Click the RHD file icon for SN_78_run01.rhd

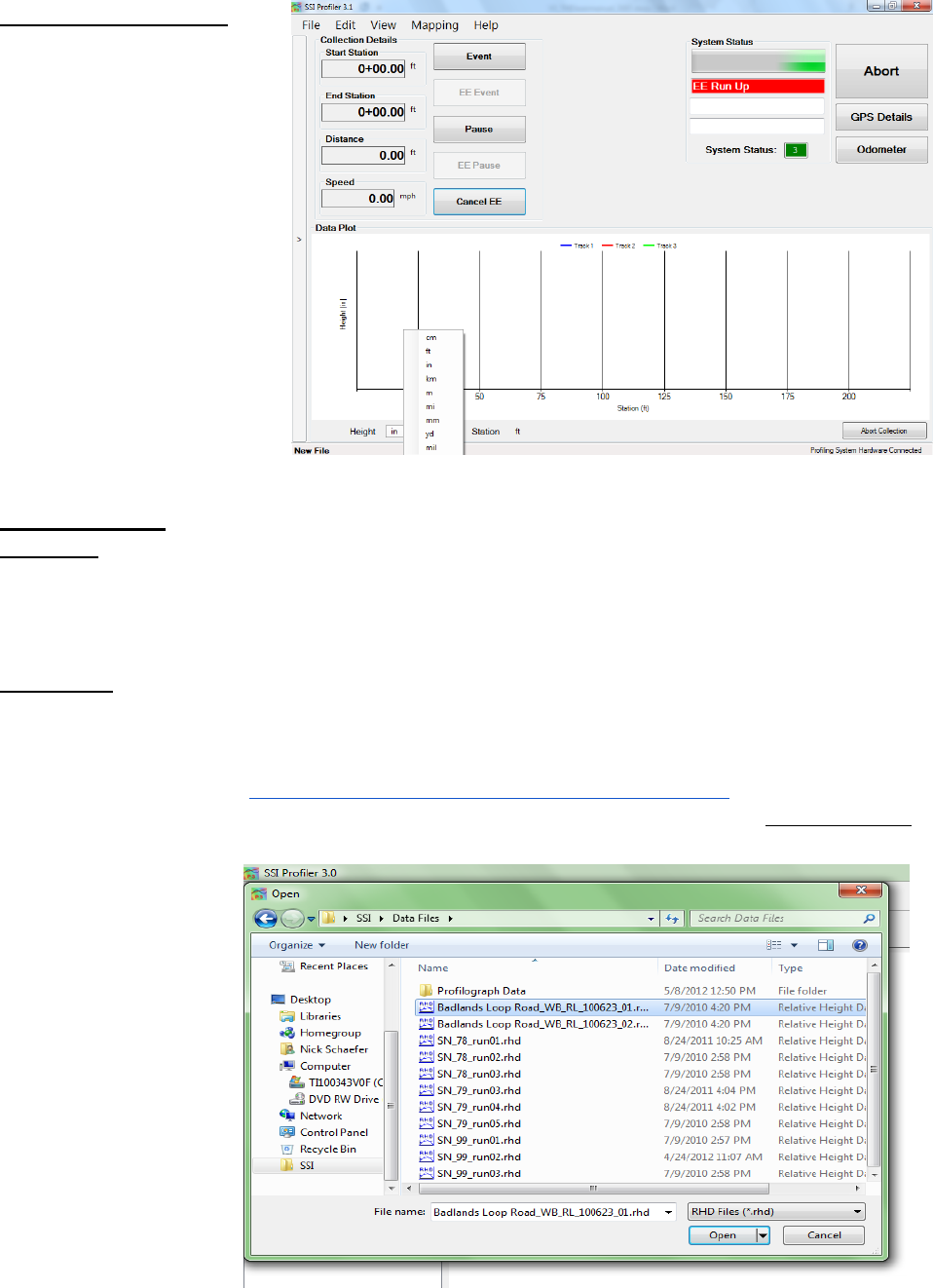(426, 1040)
